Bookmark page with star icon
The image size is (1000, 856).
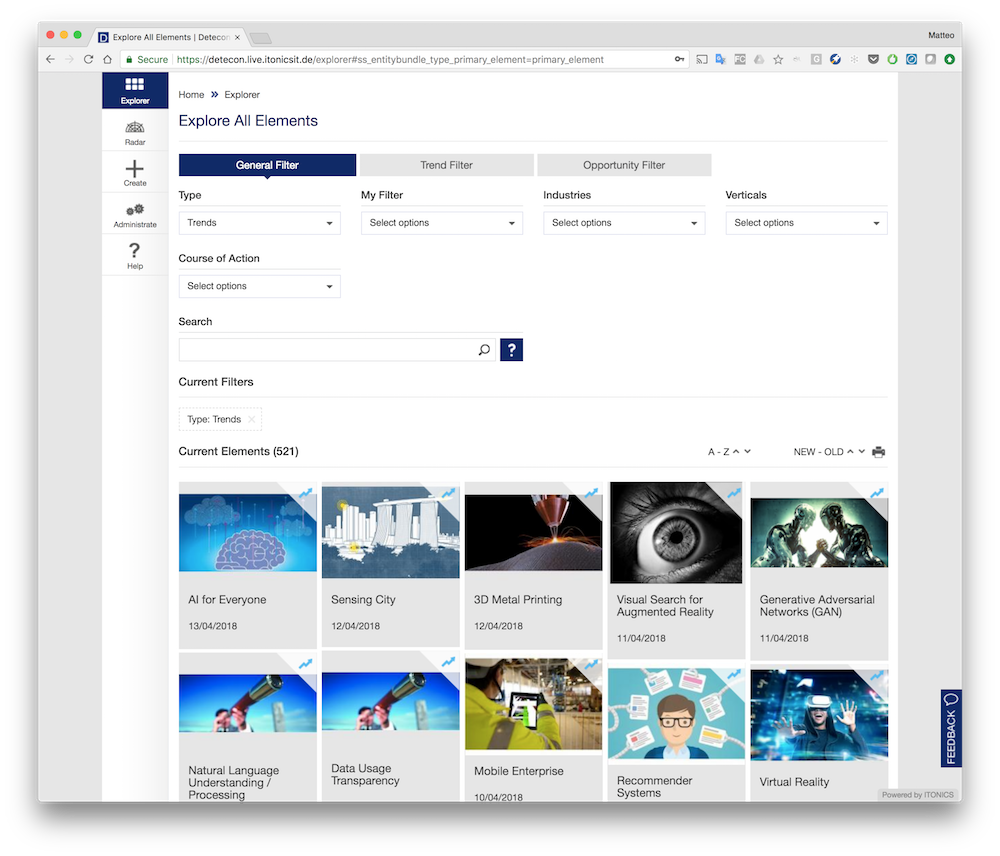(778, 59)
